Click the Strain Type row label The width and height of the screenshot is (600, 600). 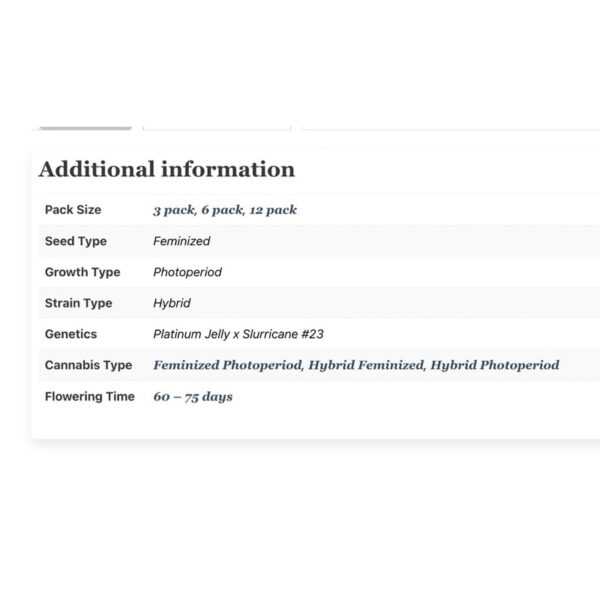(78, 303)
